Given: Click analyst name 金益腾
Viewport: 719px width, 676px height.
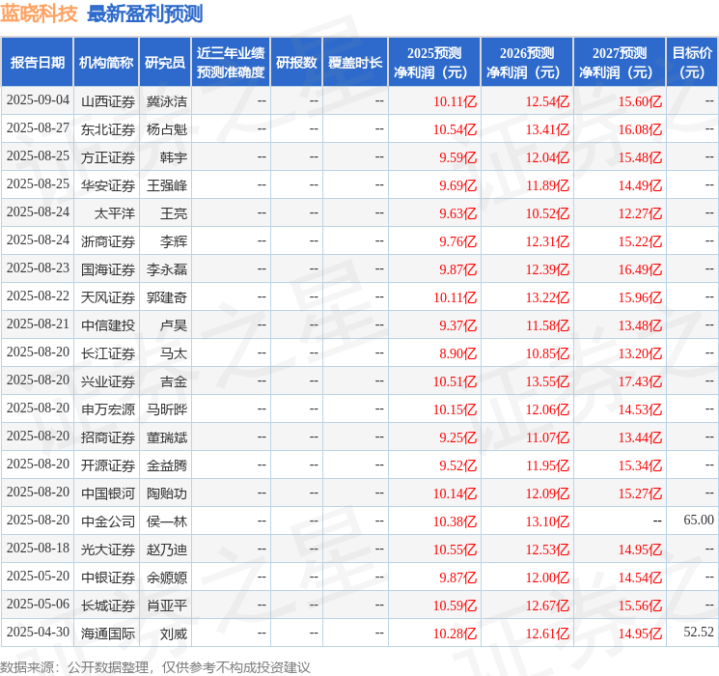Looking at the screenshot, I should [x=166, y=465].
